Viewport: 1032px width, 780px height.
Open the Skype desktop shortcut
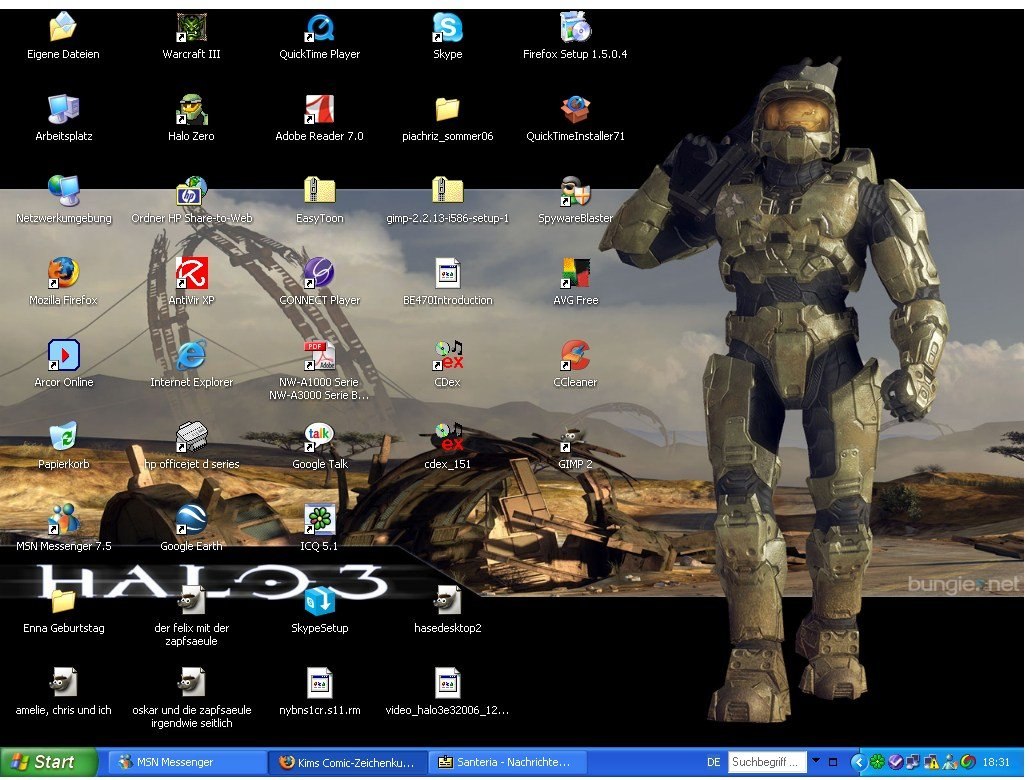tap(447, 28)
